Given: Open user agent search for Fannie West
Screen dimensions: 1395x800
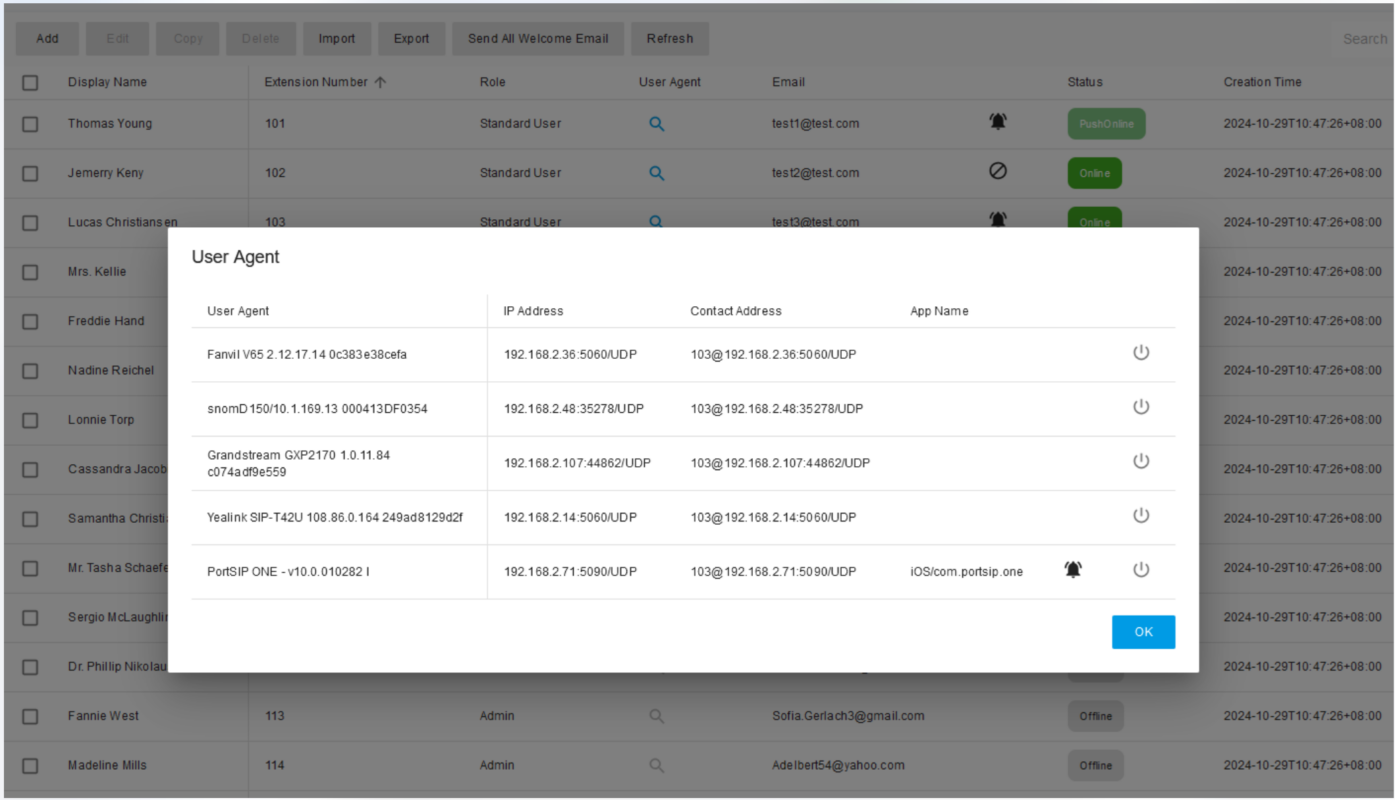Looking at the screenshot, I should click(x=656, y=716).
